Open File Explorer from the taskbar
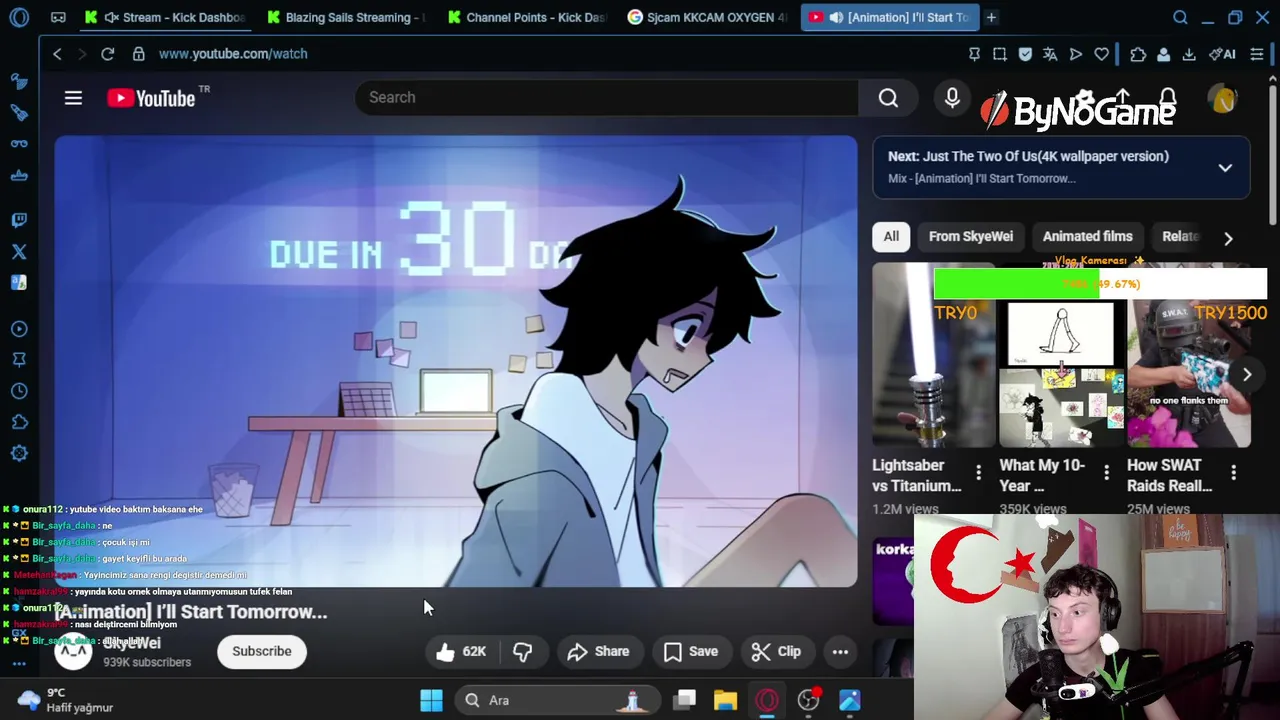 [x=726, y=700]
